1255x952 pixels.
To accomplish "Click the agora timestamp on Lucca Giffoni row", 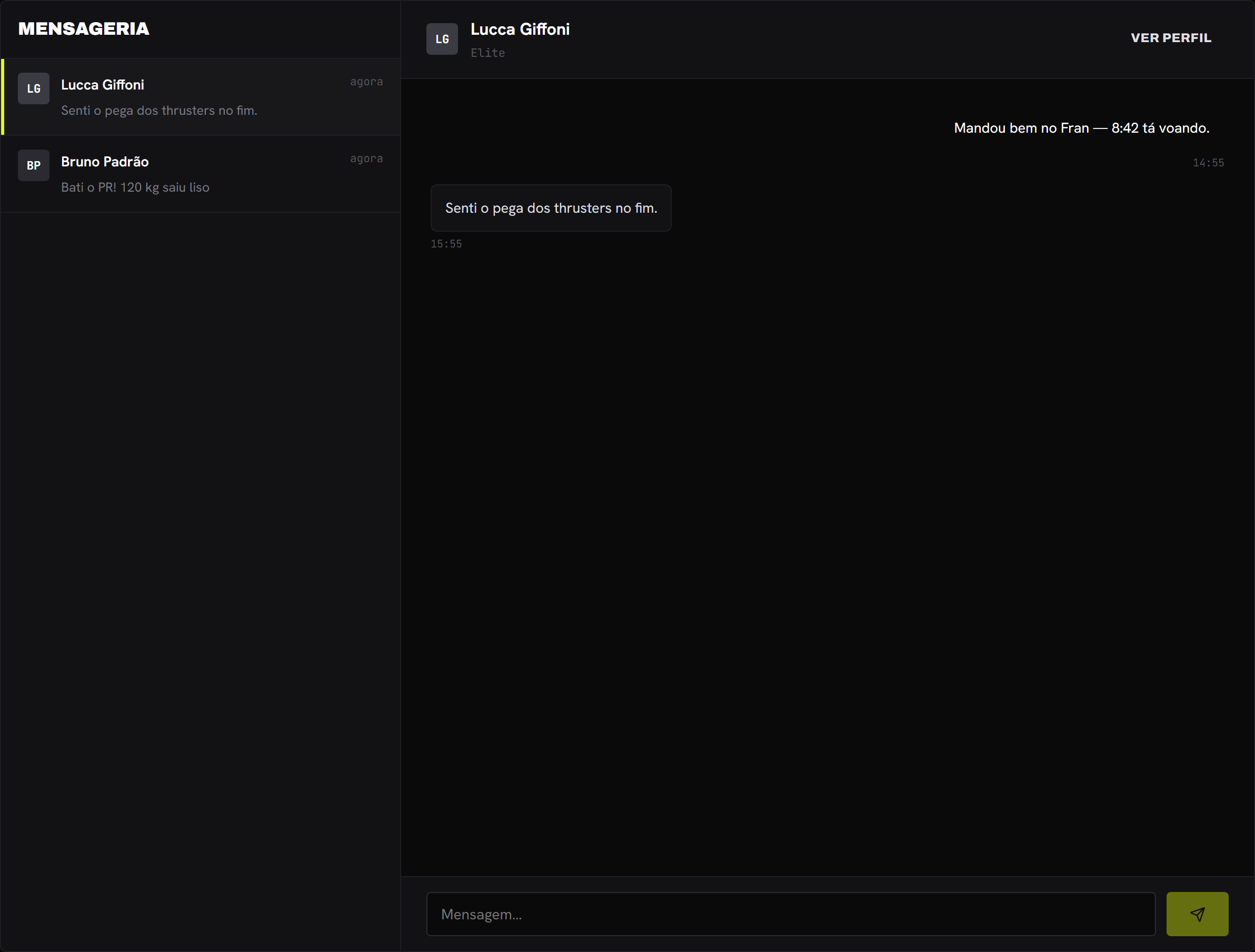I will coord(366,82).
